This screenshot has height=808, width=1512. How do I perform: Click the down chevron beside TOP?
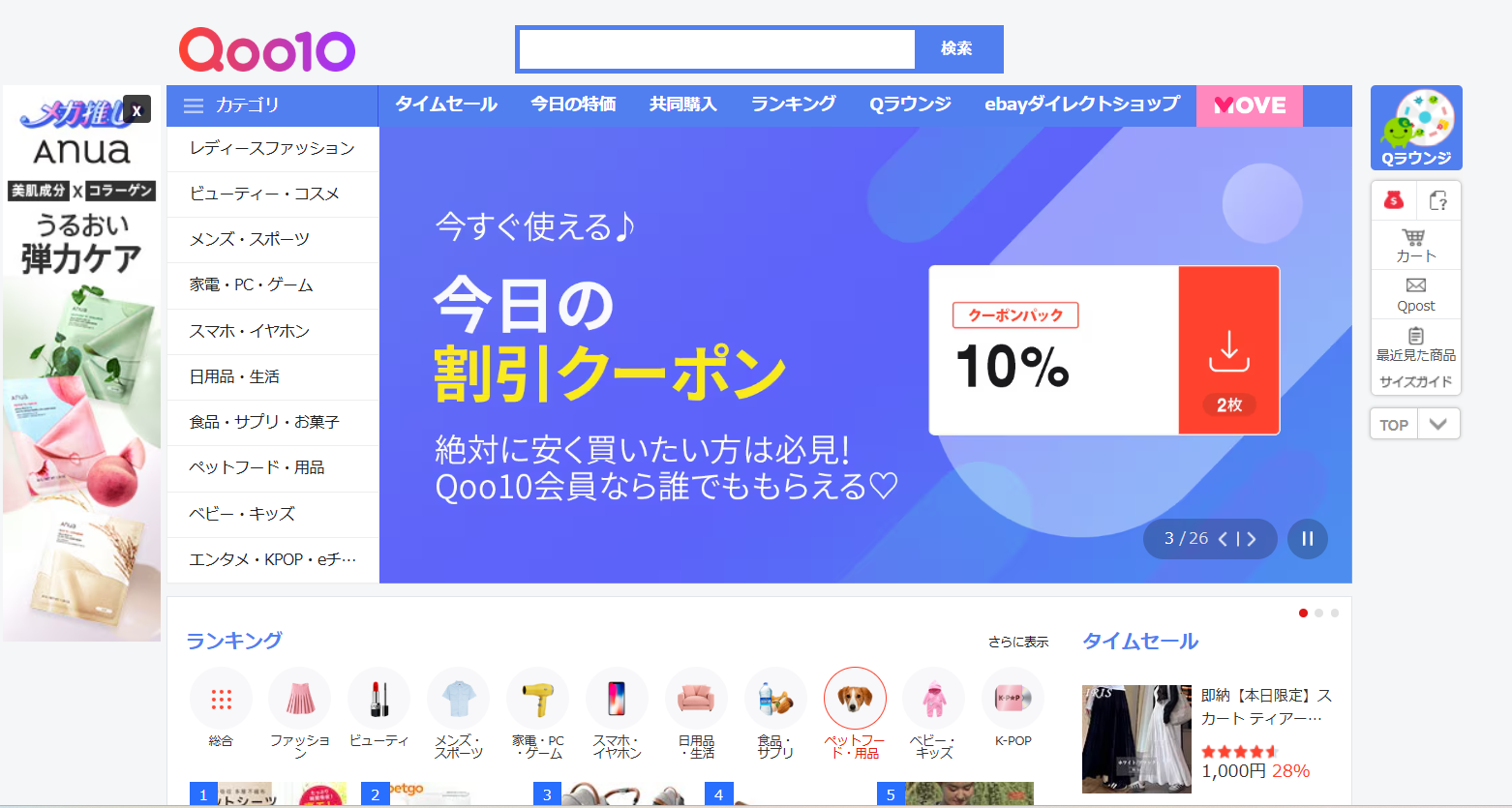1438,424
